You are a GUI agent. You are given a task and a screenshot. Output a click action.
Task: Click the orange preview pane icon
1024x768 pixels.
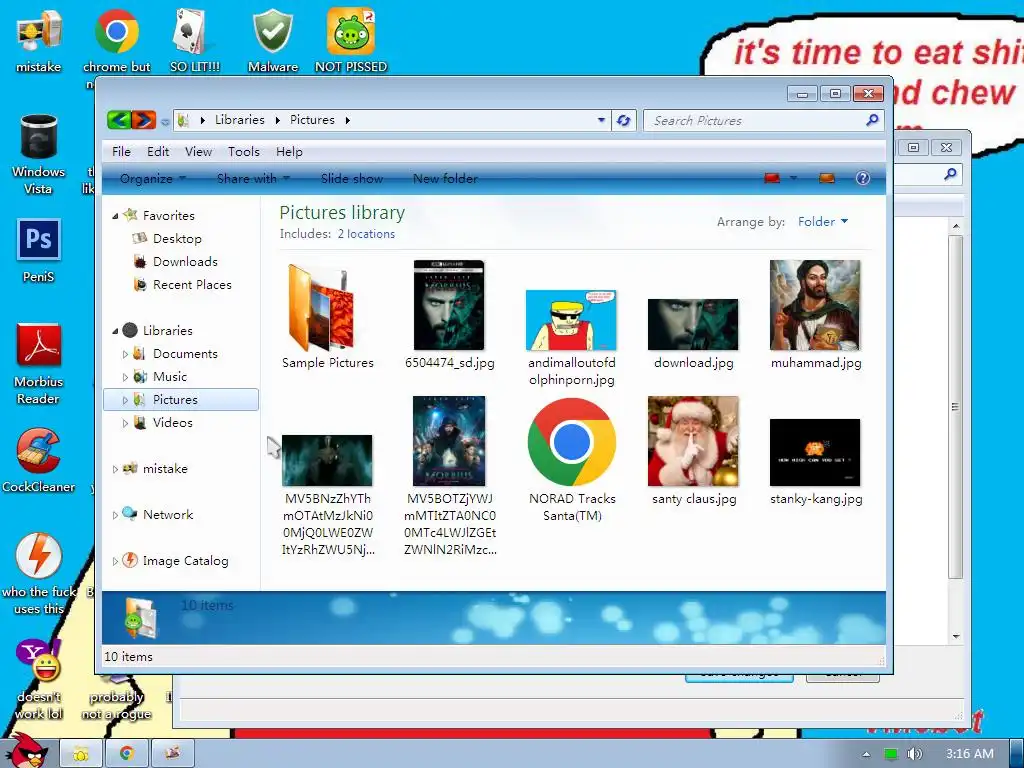click(827, 178)
